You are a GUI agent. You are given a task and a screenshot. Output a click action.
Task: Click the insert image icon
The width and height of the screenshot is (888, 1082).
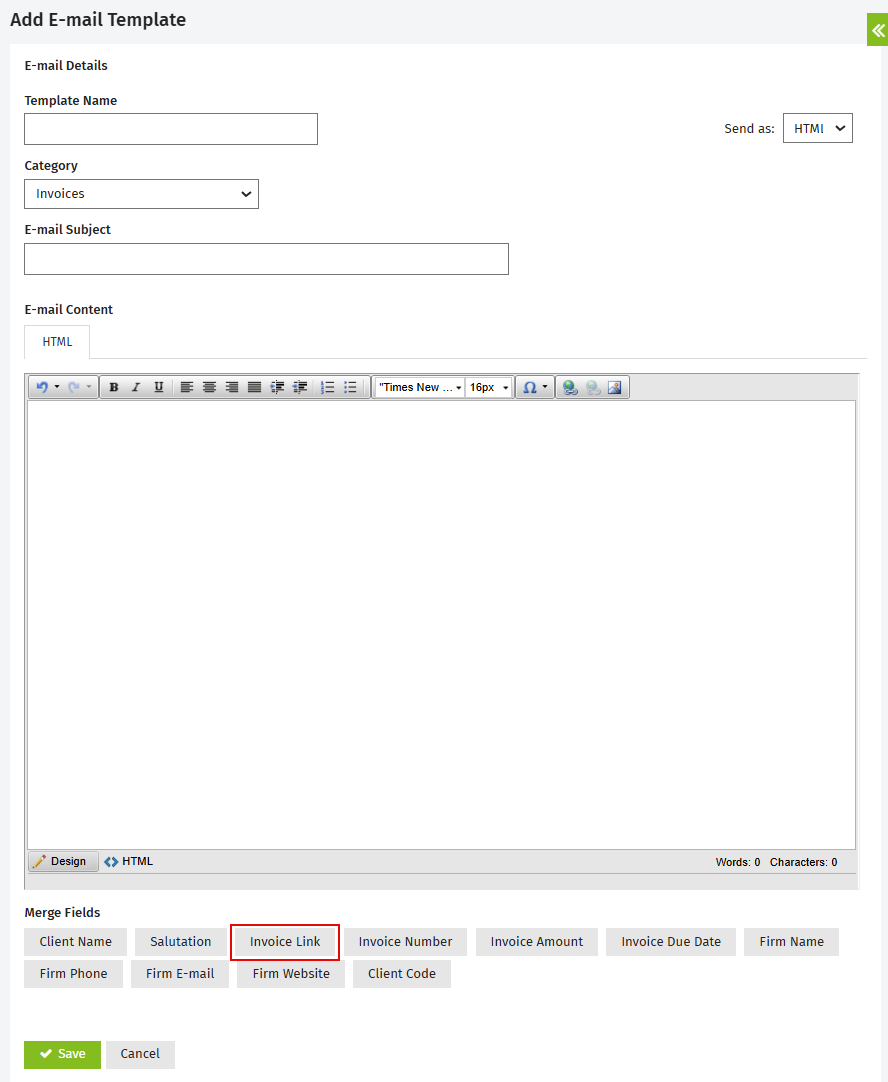coord(615,387)
